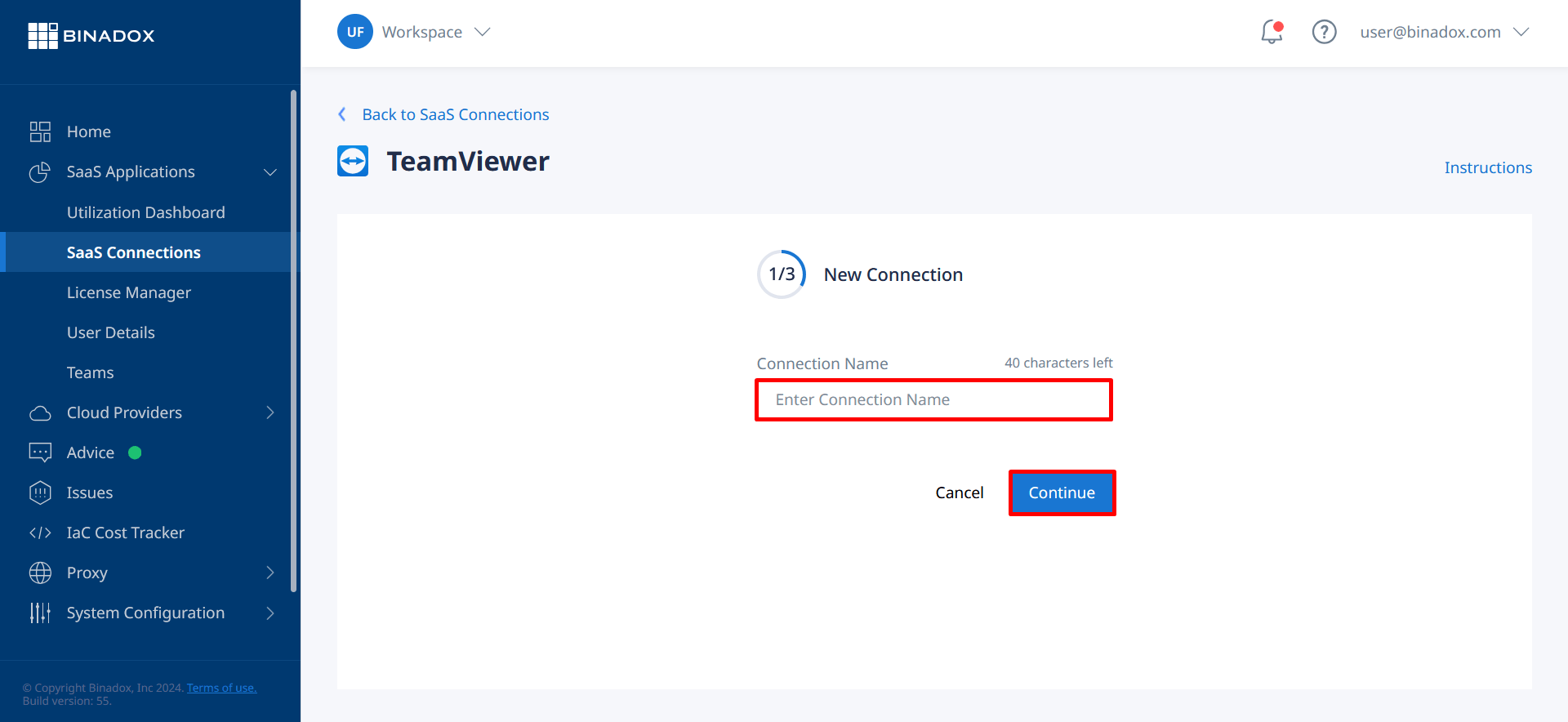Click the green Advice status dot

tap(136, 452)
